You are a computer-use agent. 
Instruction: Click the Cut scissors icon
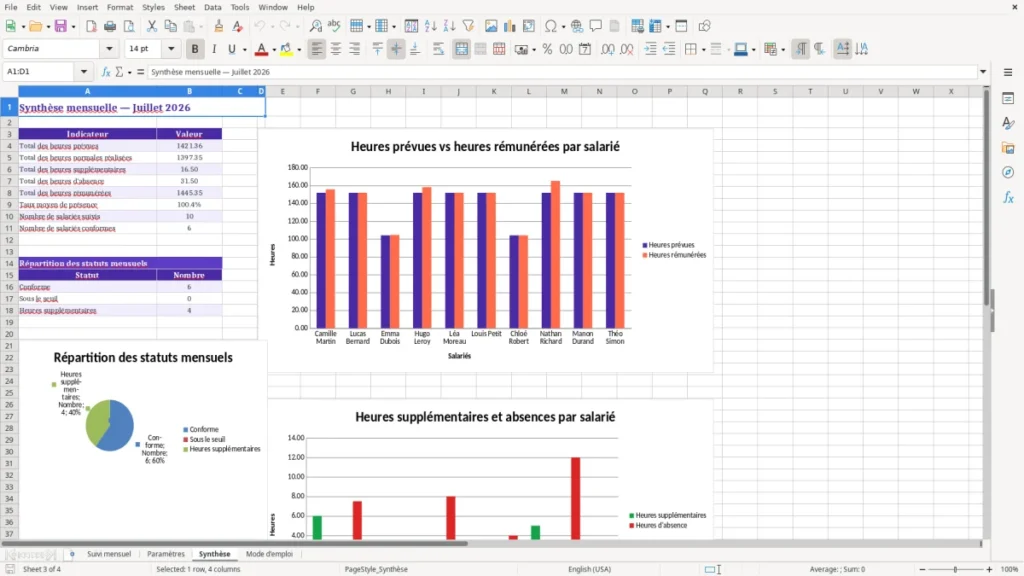coord(152,26)
